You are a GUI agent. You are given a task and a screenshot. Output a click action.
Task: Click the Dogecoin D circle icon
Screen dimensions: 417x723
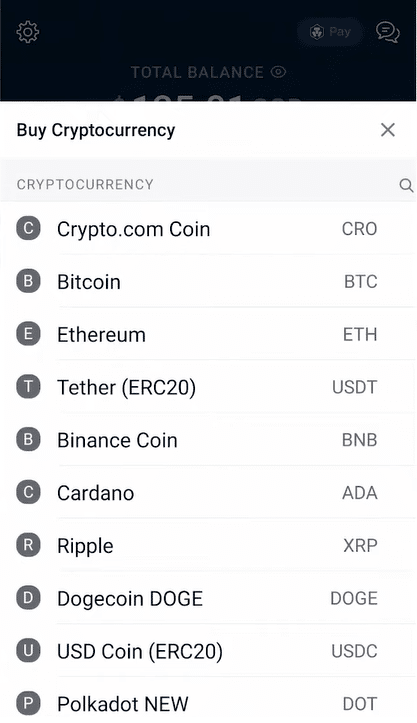29,598
